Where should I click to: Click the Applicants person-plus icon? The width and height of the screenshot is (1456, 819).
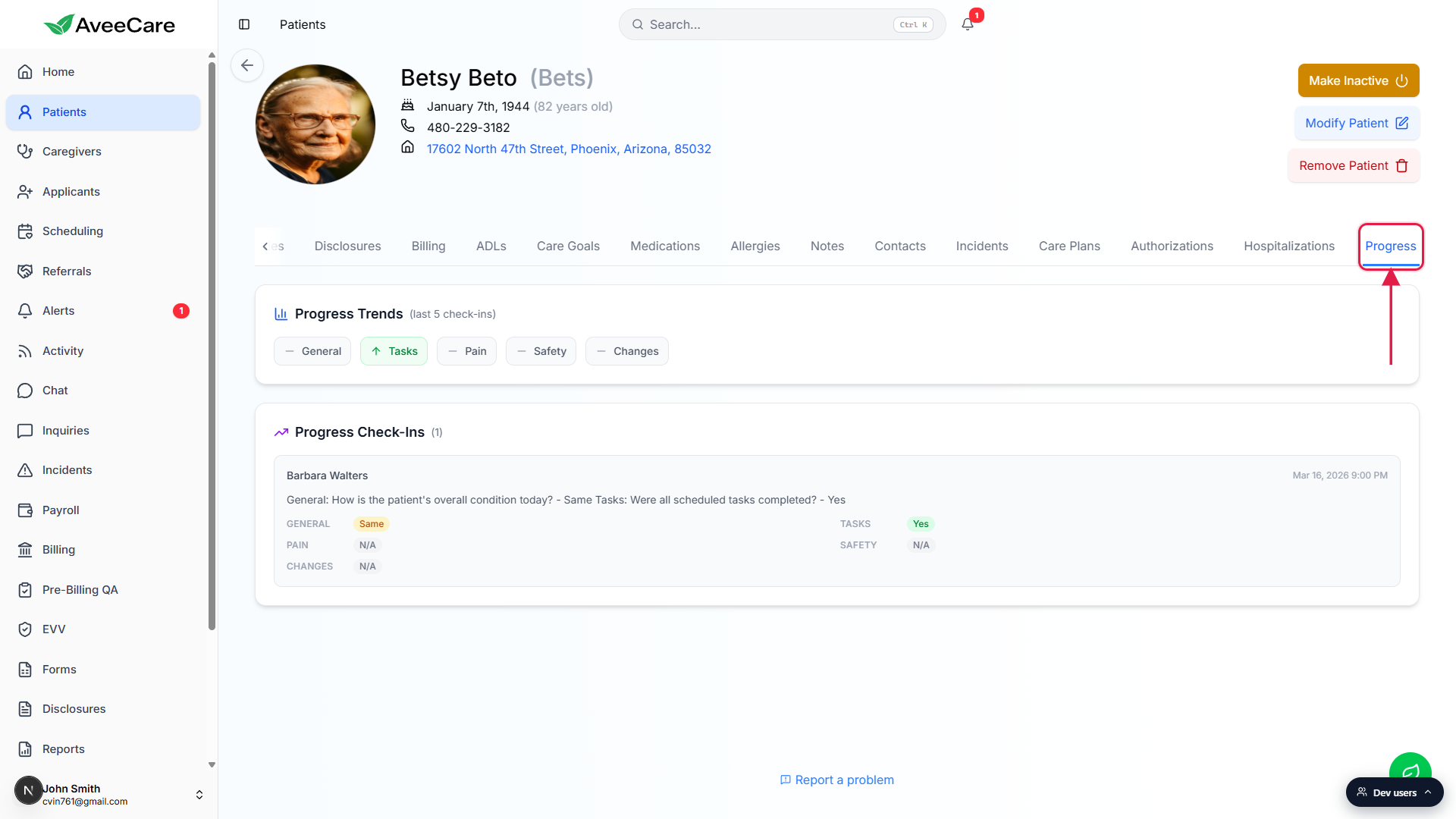click(25, 192)
